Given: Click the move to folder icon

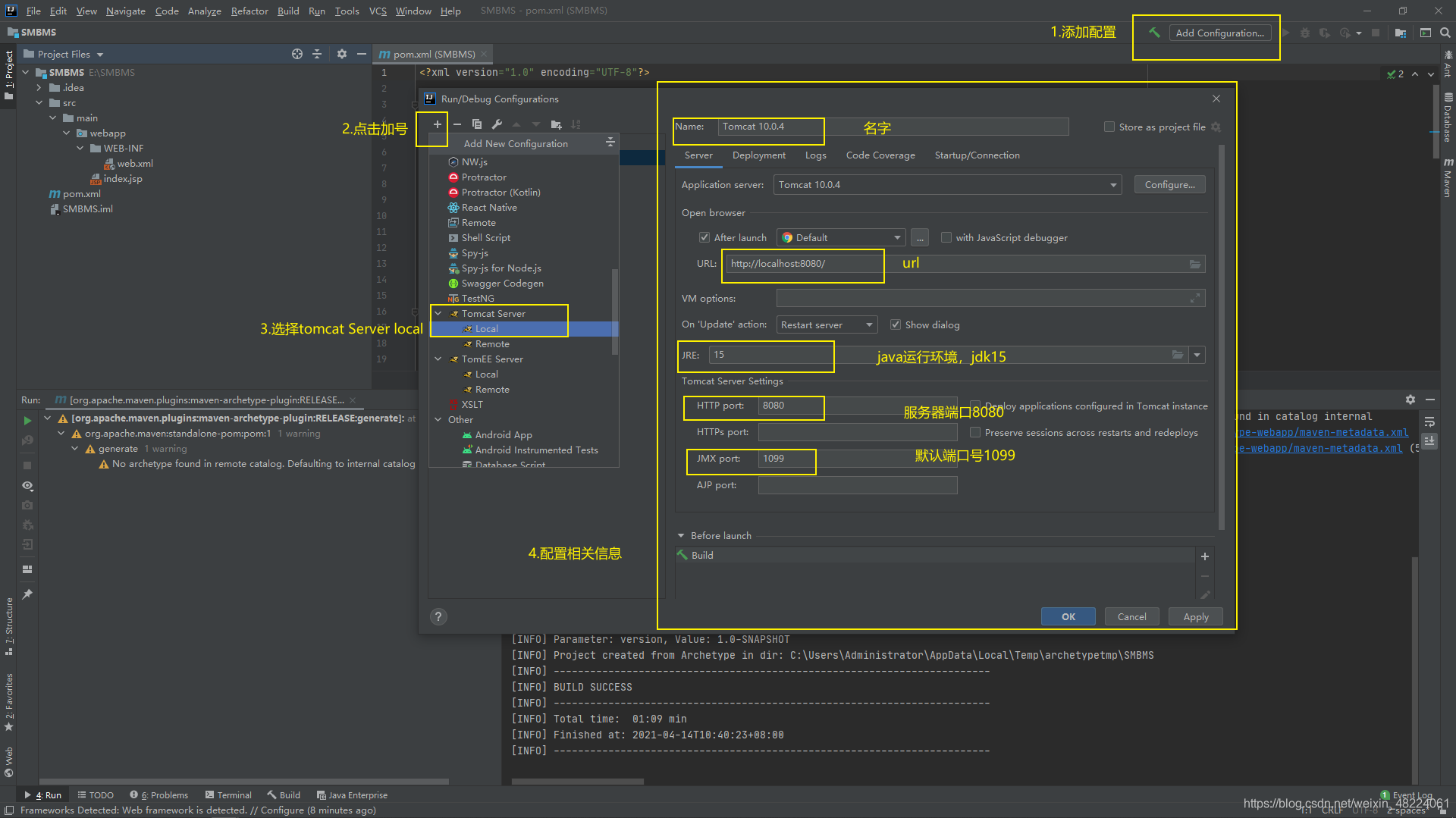Looking at the screenshot, I should (557, 124).
